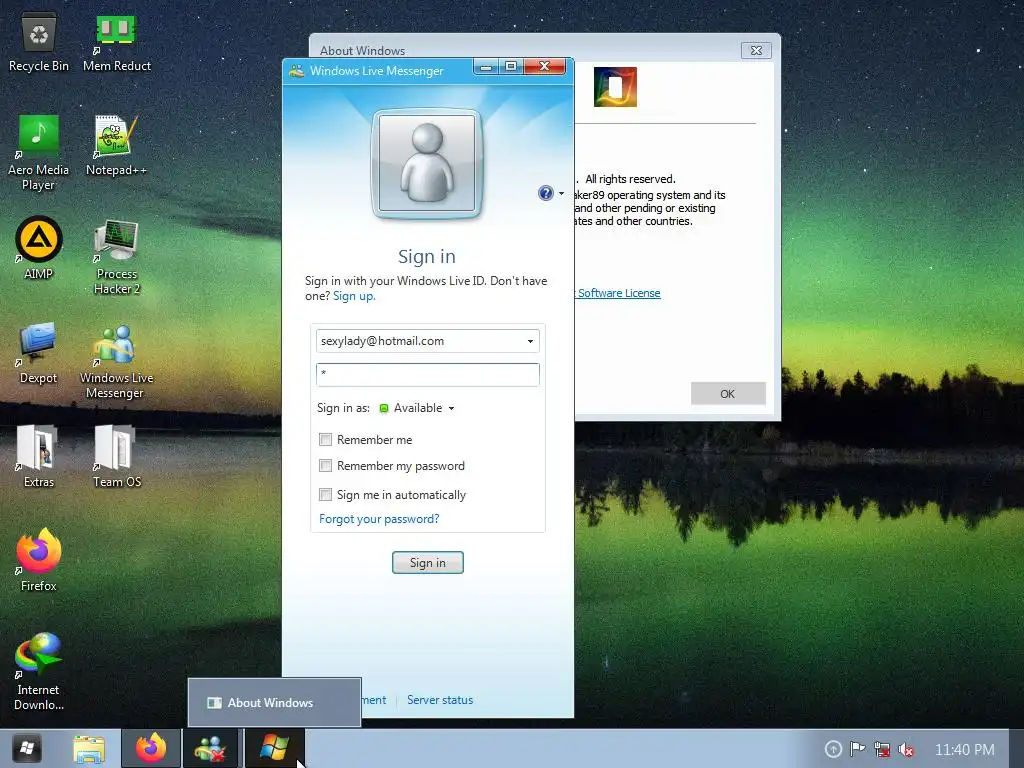Open the Server status link
This screenshot has height=768, width=1024.
(440, 699)
